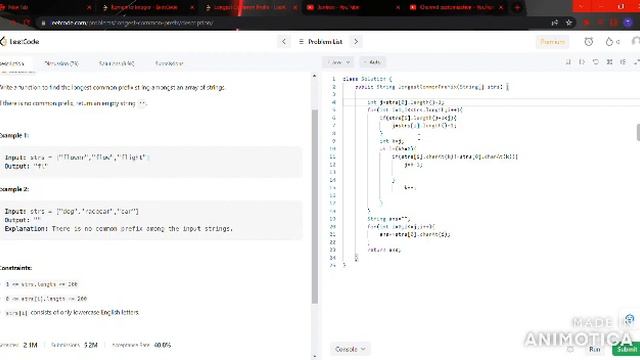Reset code to default with the circular arrow icon

(x=596, y=62)
